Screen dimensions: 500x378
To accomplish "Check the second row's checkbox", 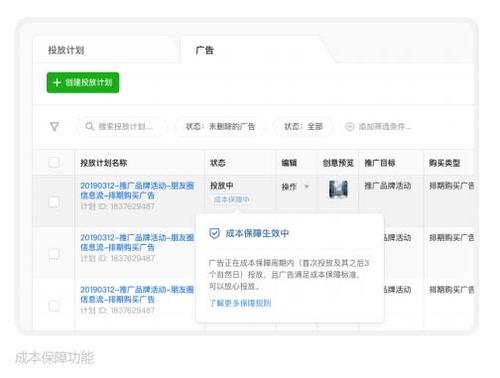I will (x=54, y=254).
